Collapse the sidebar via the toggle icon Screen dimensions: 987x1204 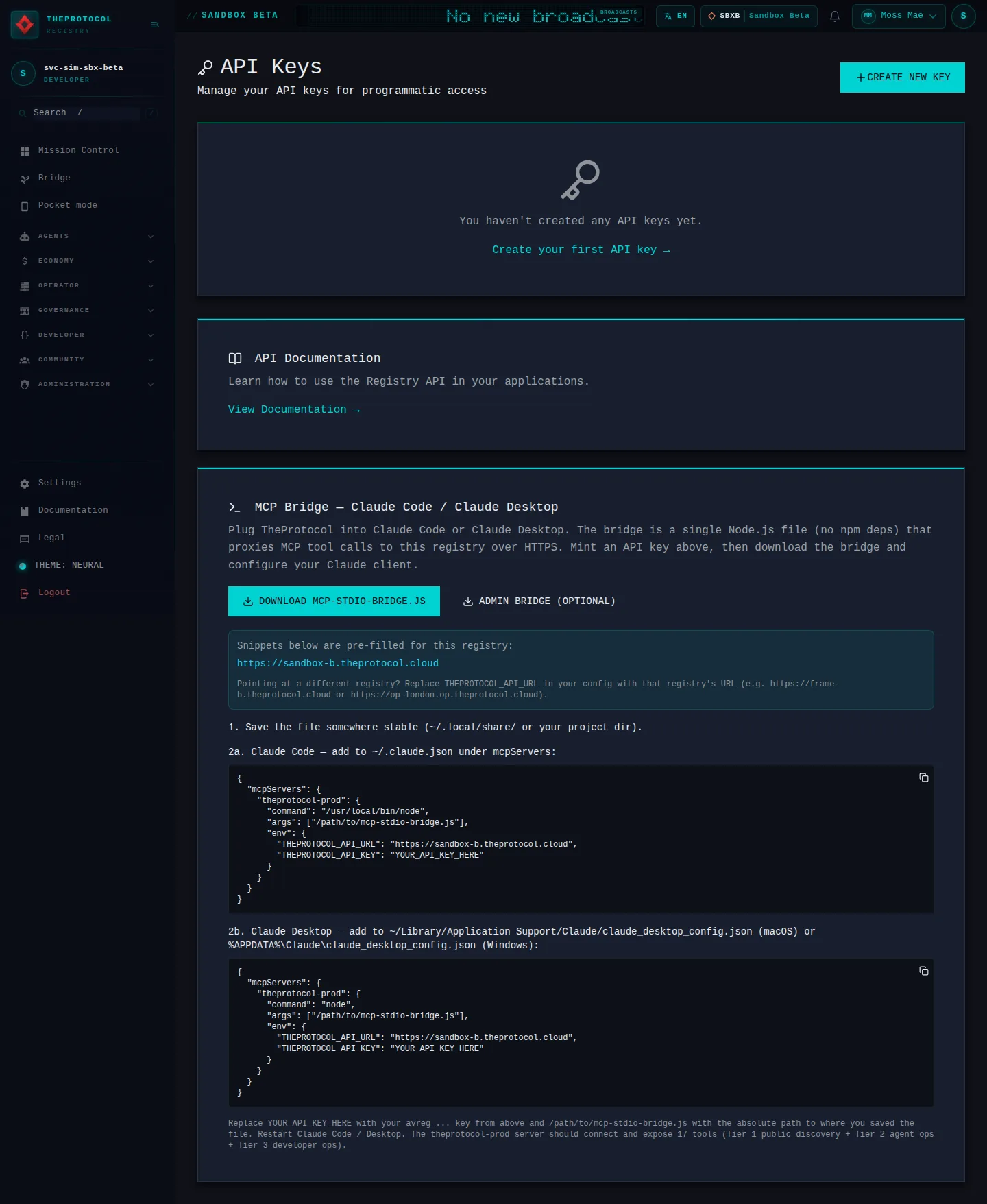[x=155, y=25]
